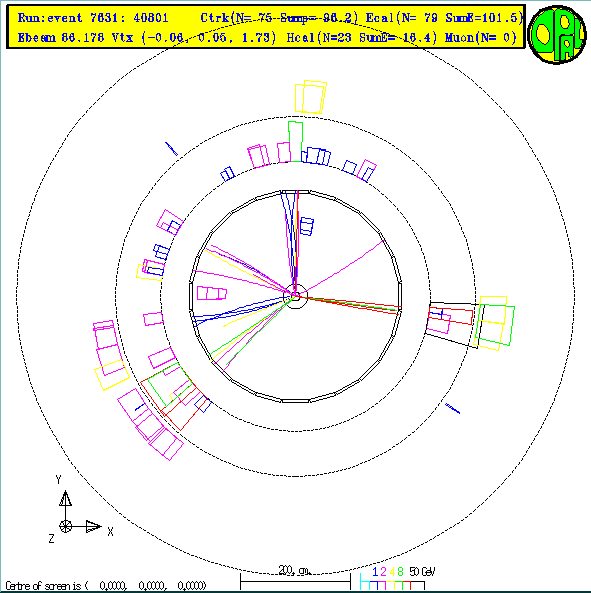Click the green 8 GeV legend label
591x593 pixels.
(x=400, y=571)
